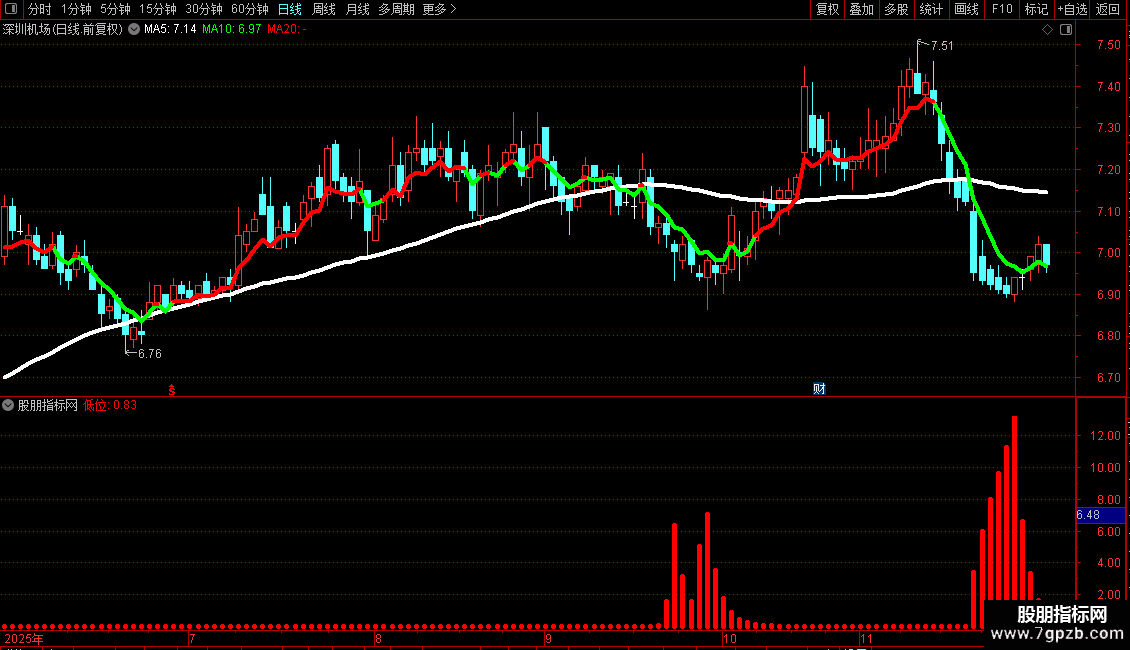This screenshot has width=1130, height=650.
Task: Open the 统计 statistics tool
Action: 930,9
